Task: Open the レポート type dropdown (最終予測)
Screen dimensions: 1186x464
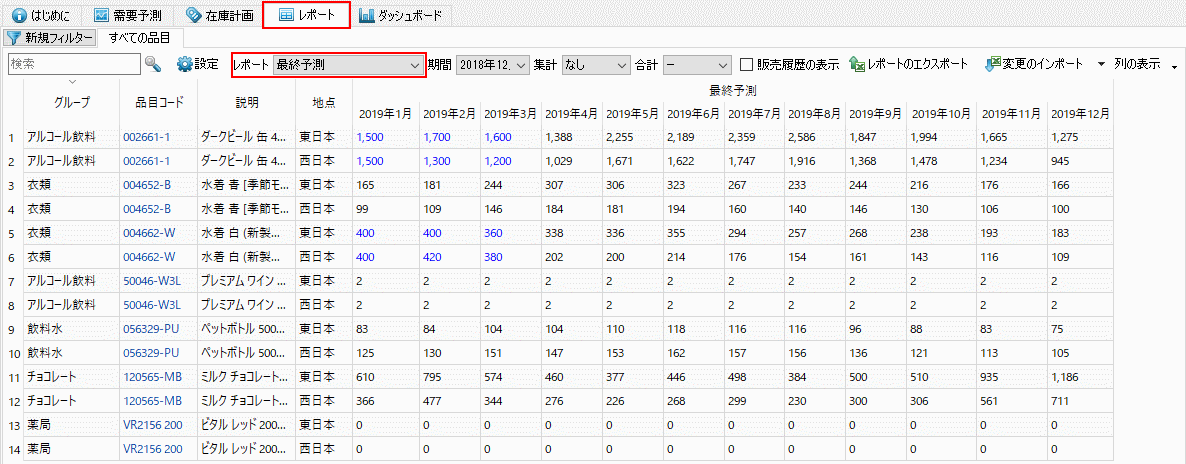Action: (346, 65)
